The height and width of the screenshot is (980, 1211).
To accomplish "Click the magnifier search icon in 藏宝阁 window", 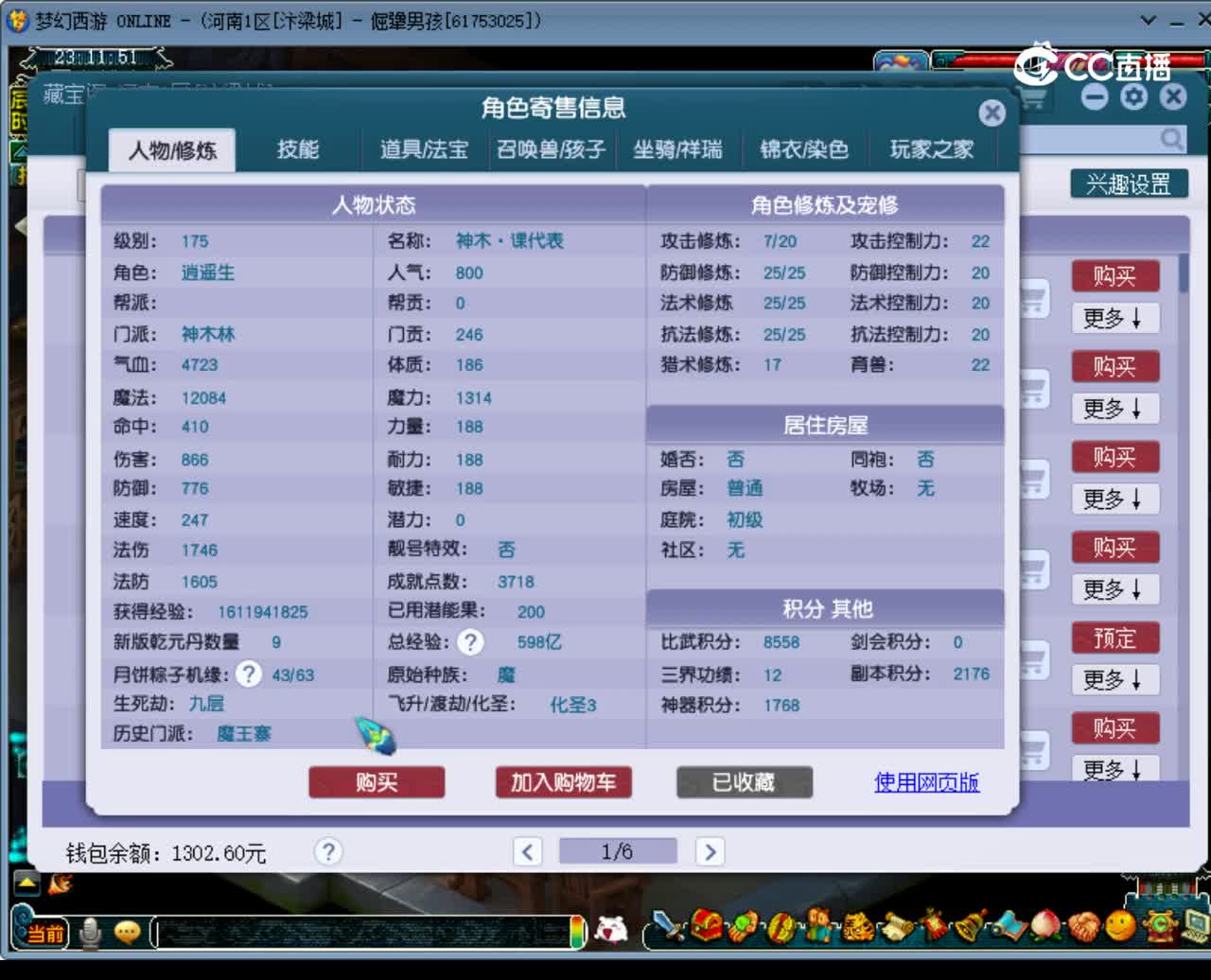I will pyautogui.click(x=1171, y=140).
